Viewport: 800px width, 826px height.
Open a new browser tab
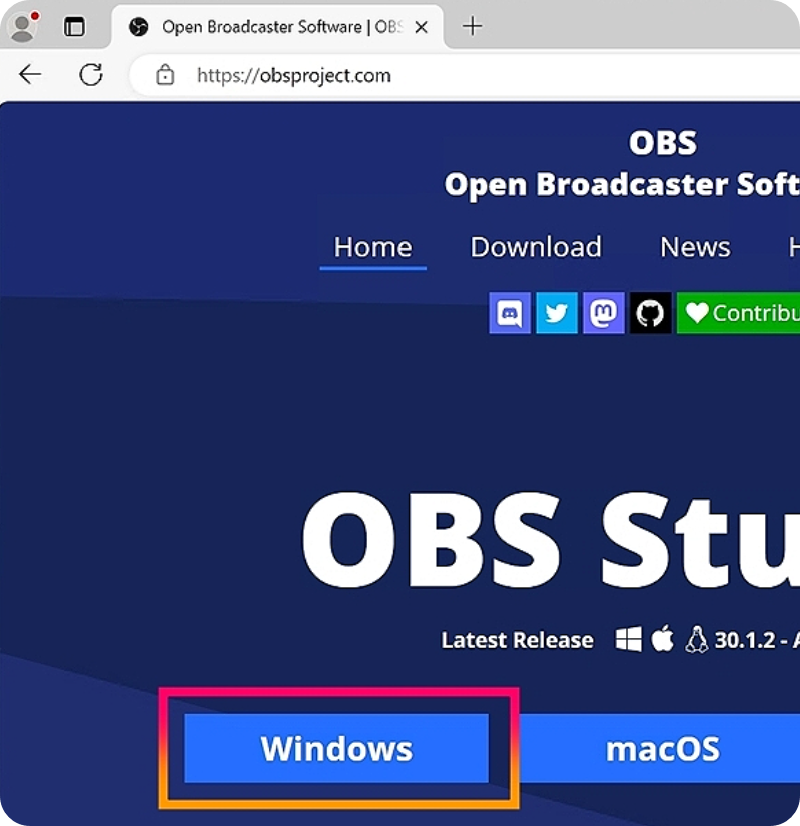tap(472, 26)
